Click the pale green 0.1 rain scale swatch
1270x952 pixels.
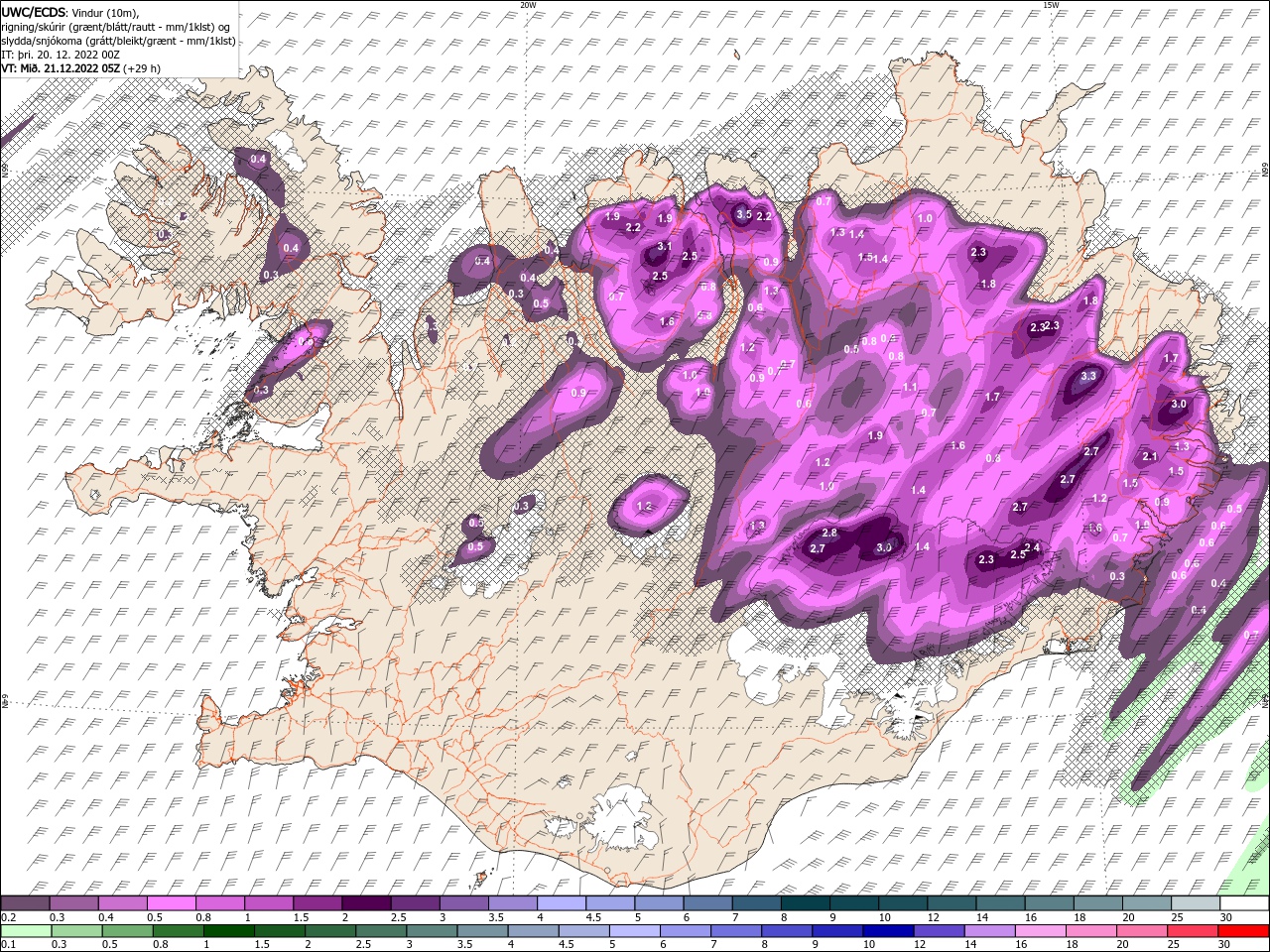pyautogui.click(x=27, y=931)
